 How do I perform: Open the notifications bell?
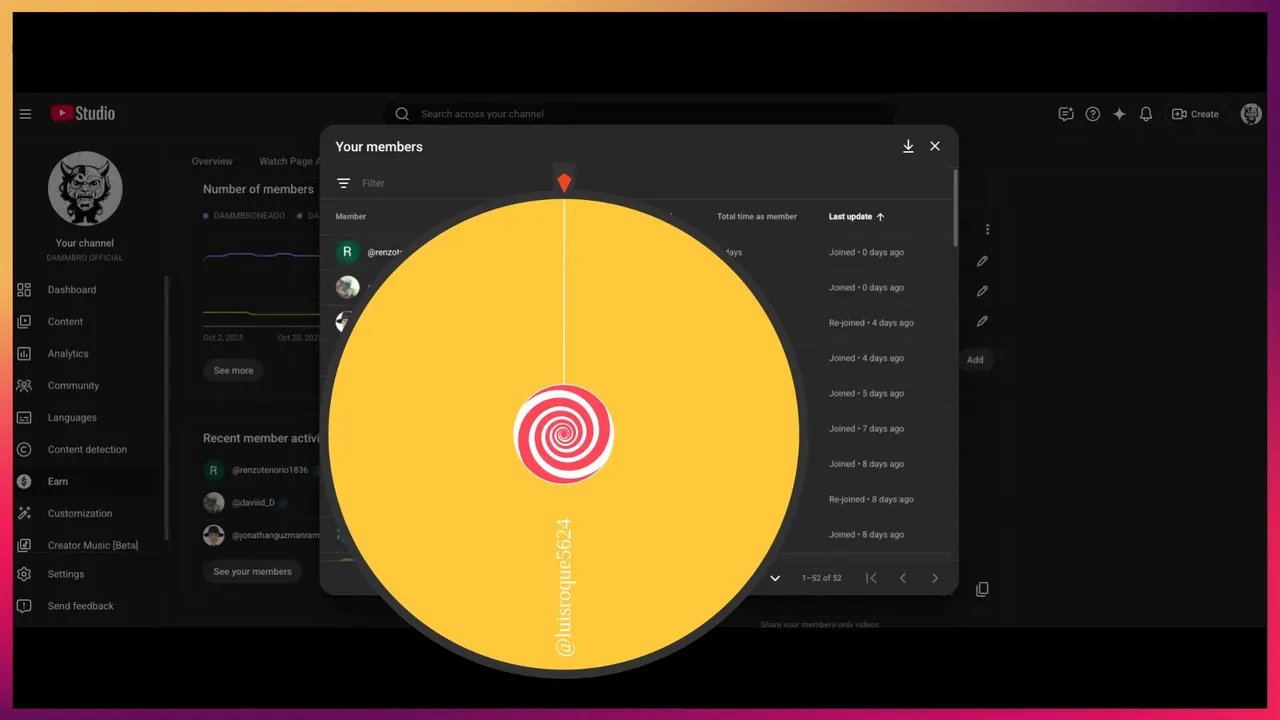point(1146,114)
